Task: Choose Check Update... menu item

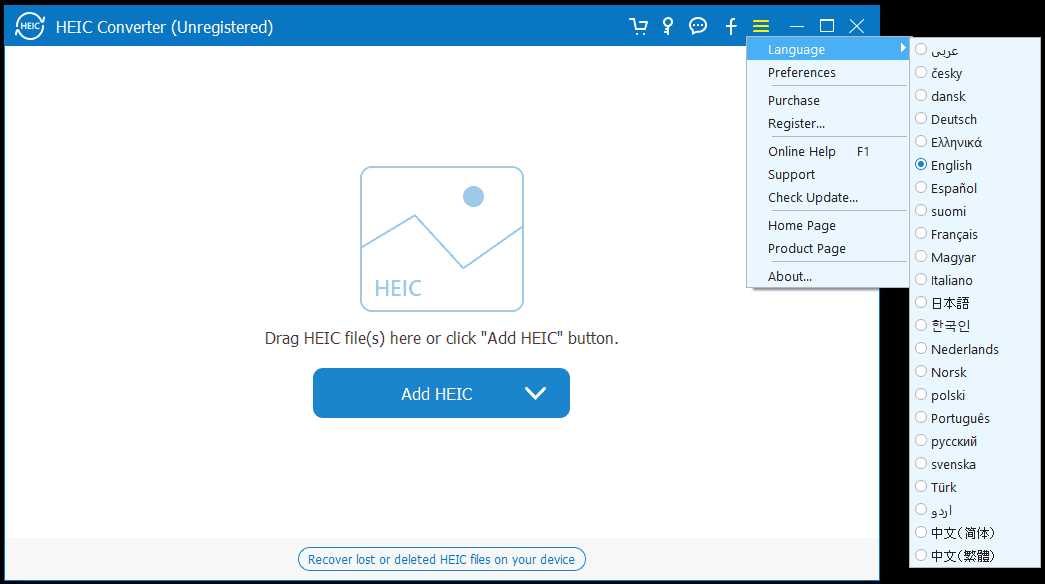Action: [x=828, y=197]
